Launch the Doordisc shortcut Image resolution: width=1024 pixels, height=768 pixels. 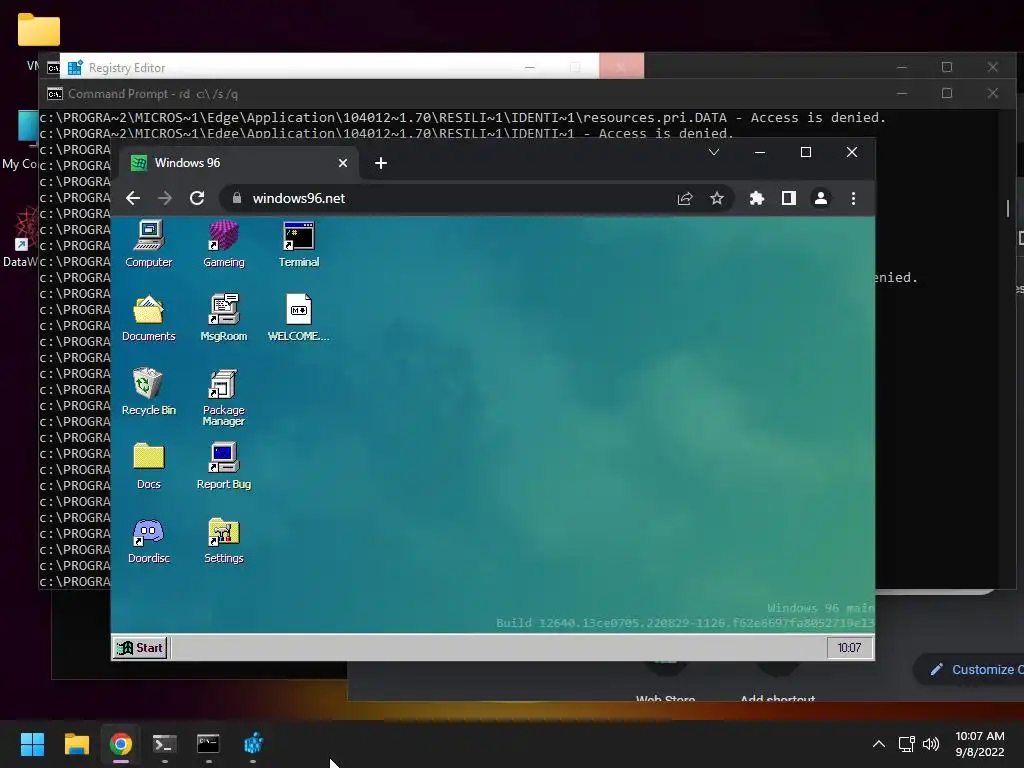tap(148, 541)
